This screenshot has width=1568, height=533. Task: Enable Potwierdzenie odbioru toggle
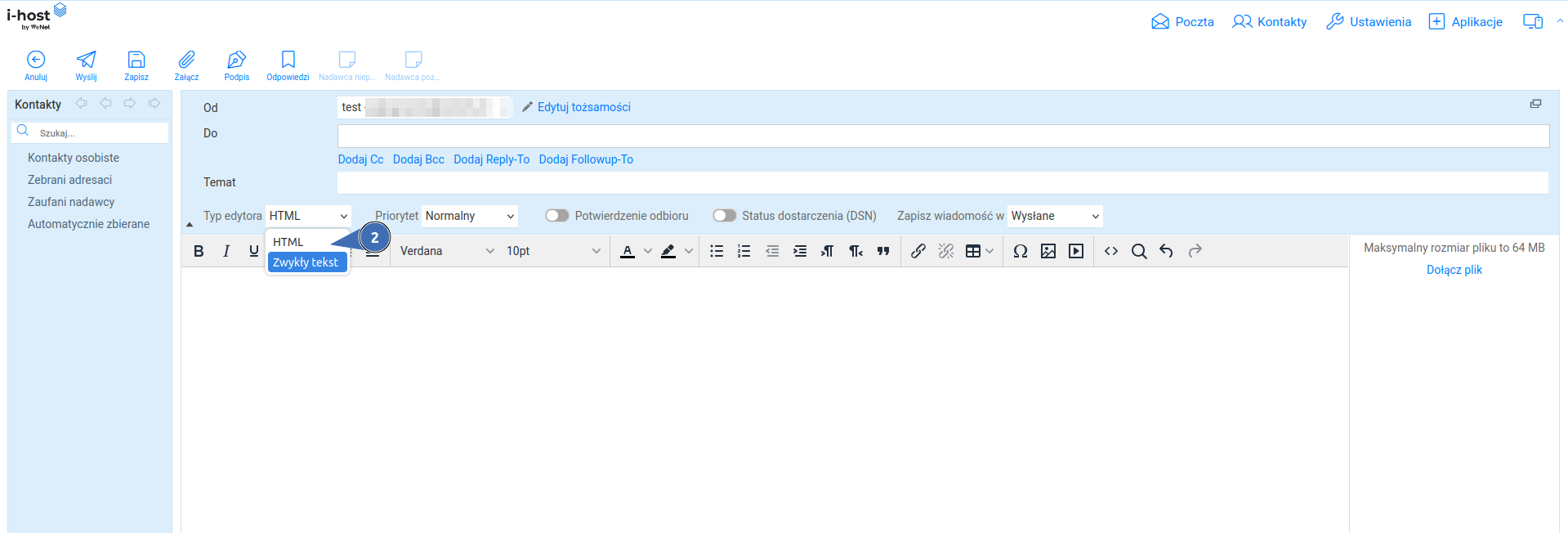point(557,216)
